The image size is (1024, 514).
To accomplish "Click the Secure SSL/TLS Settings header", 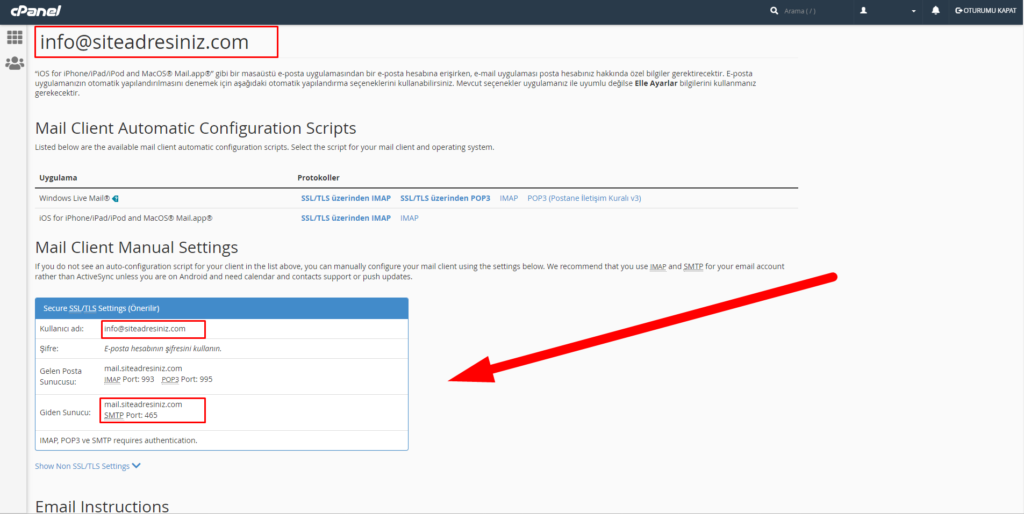I will pos(101,308).
